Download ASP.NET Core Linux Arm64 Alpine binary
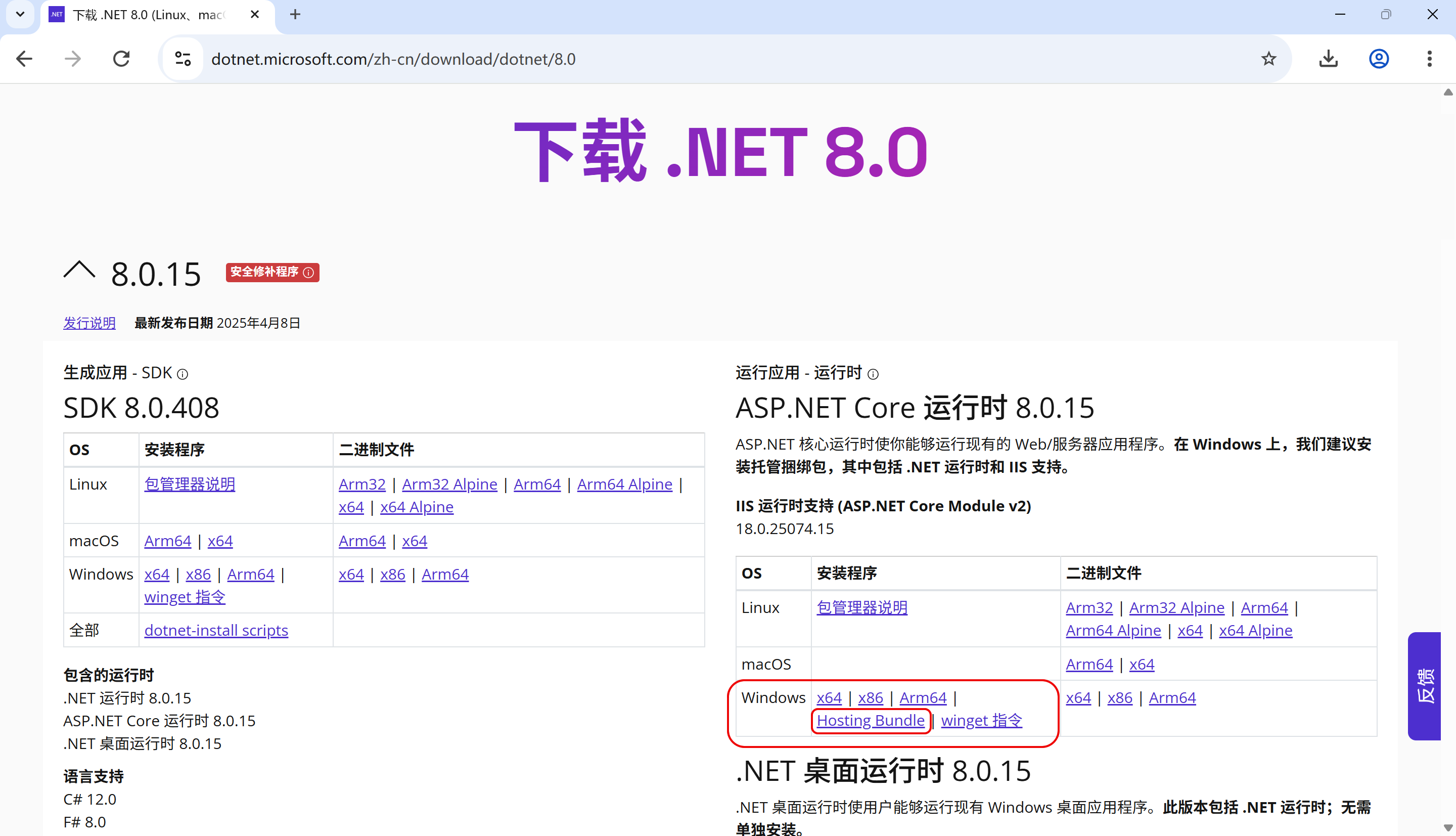Image resolution: width=1456 pixels, height=836 pixels. [1113, 631]
